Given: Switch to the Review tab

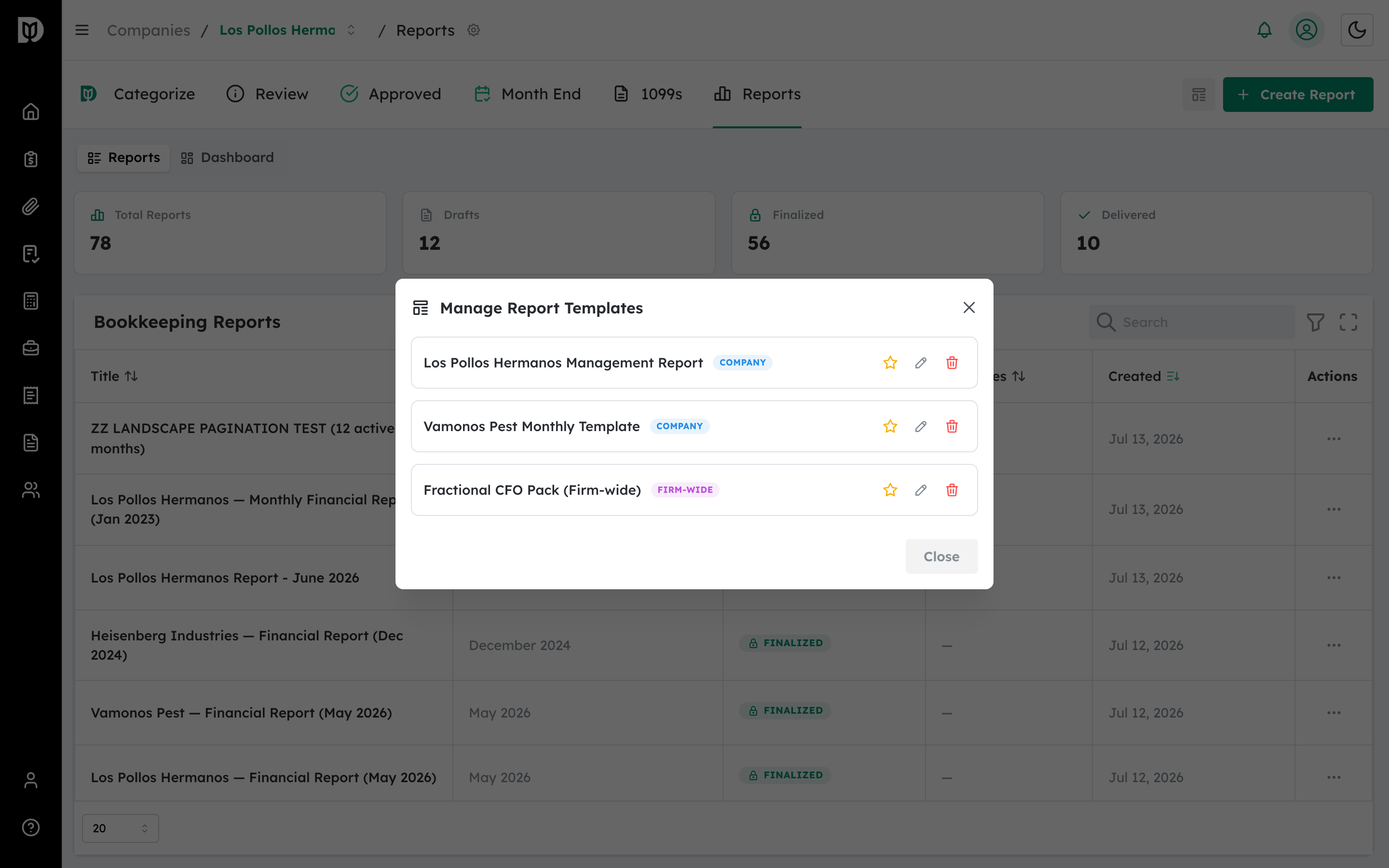Looking at the screenshot, I should pos(268,94).
